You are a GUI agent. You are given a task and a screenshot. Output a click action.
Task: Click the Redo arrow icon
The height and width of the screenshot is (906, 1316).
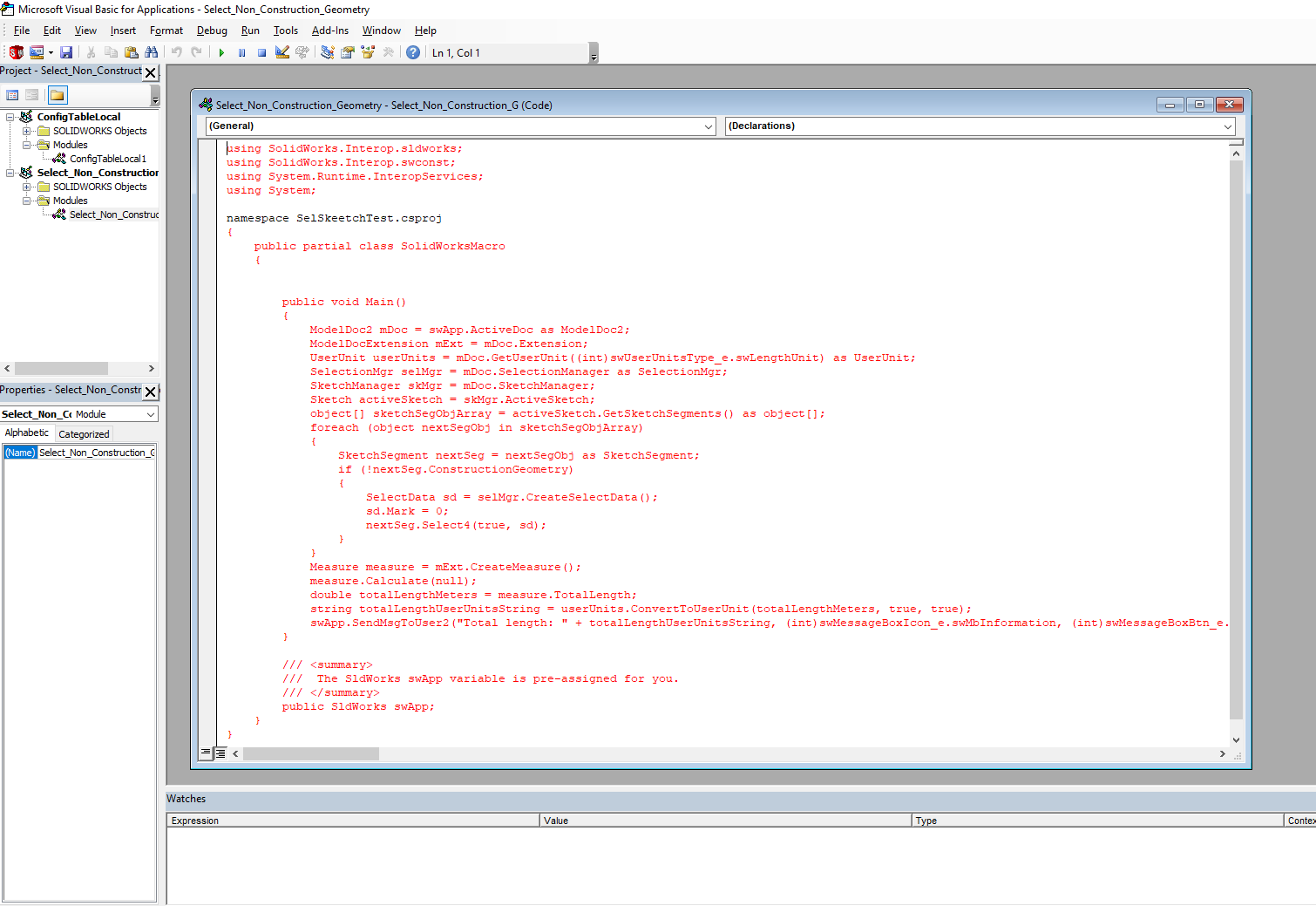[x=197, y=52]
